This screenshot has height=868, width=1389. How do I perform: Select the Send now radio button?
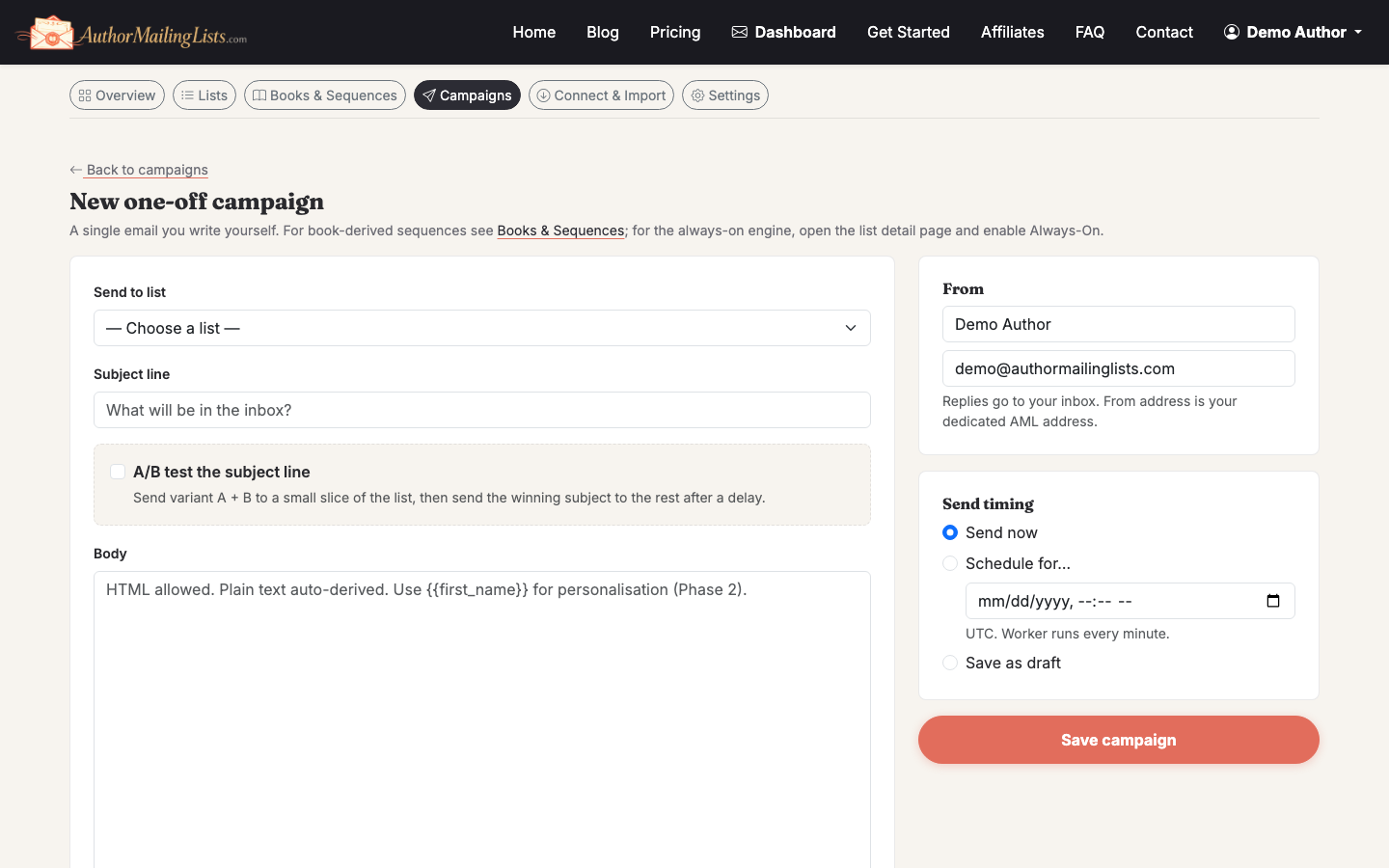click(x=950, y=532)
